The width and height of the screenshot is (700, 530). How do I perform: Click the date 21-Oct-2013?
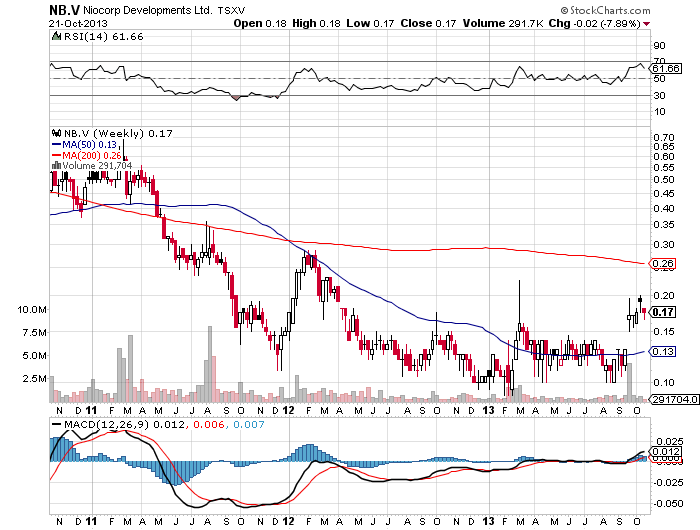[x=78, y=24]
